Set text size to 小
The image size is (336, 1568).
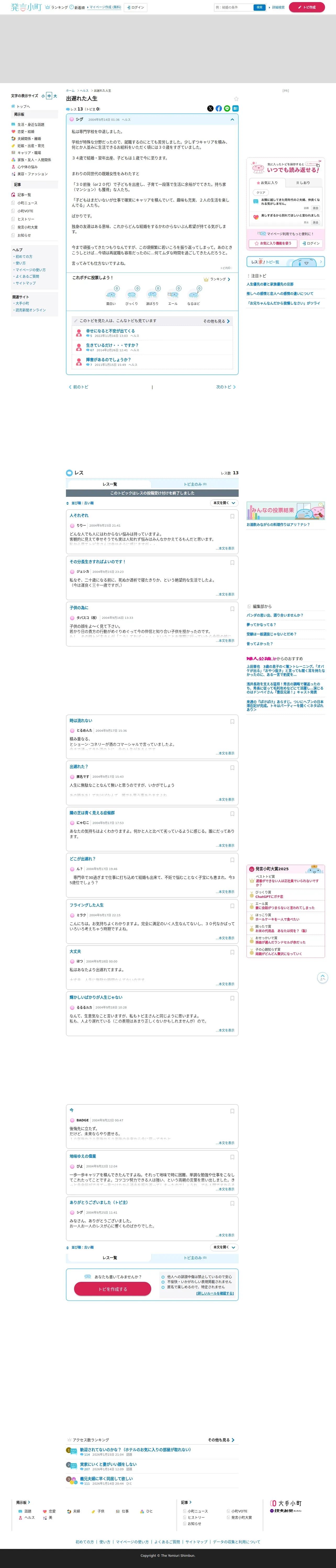(43, 96)
